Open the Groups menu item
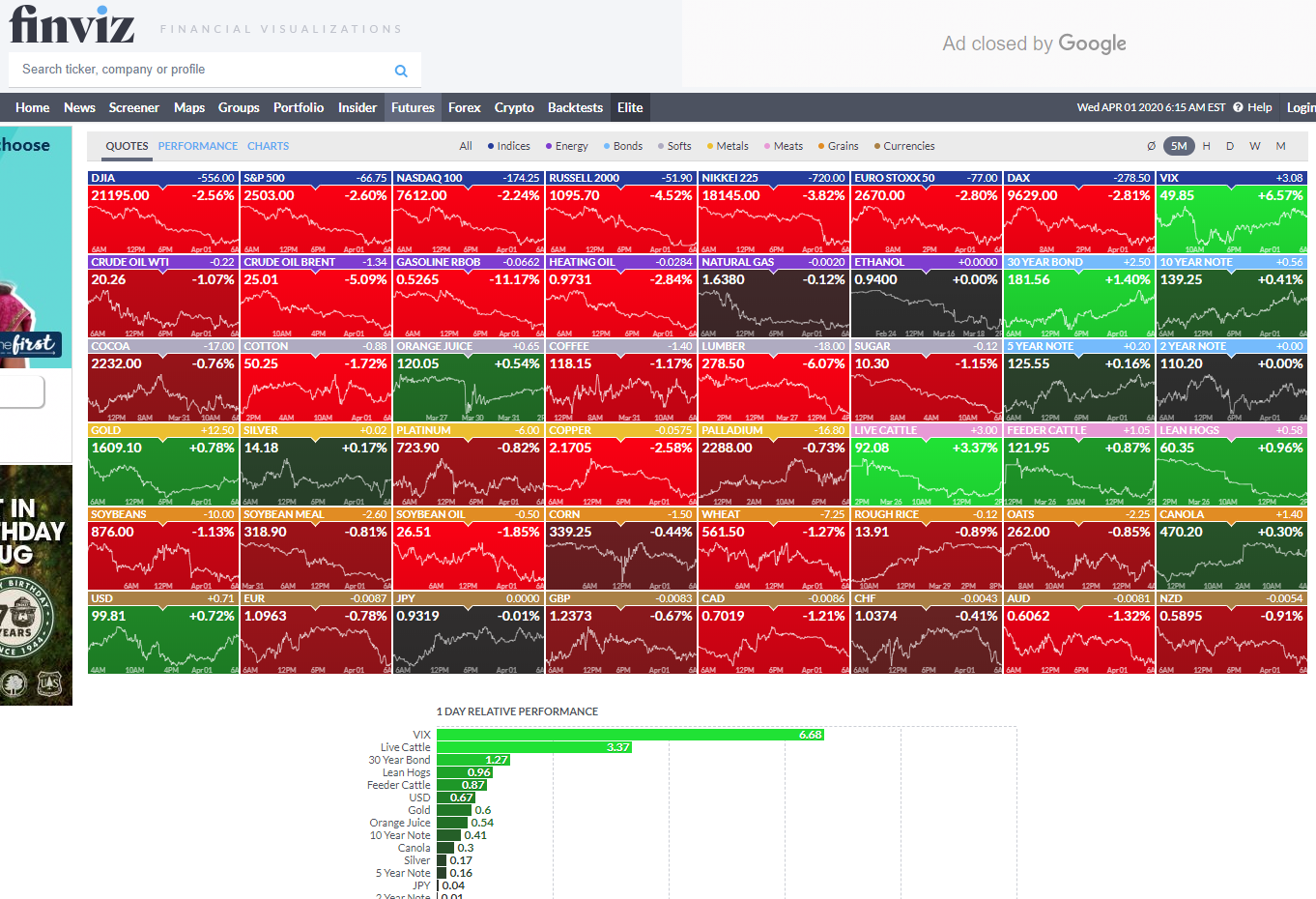1316x899 pixels. point(239,107)
